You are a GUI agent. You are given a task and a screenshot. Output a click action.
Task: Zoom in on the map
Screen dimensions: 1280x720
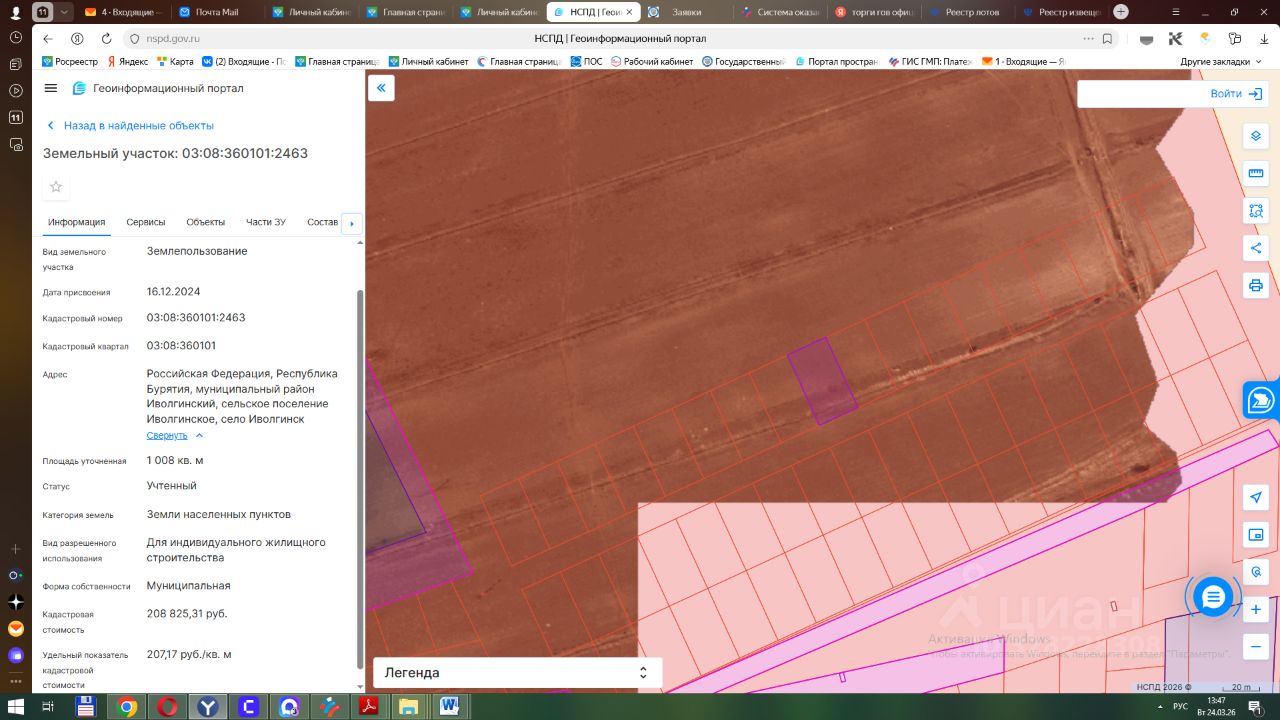pos(1256,609)
